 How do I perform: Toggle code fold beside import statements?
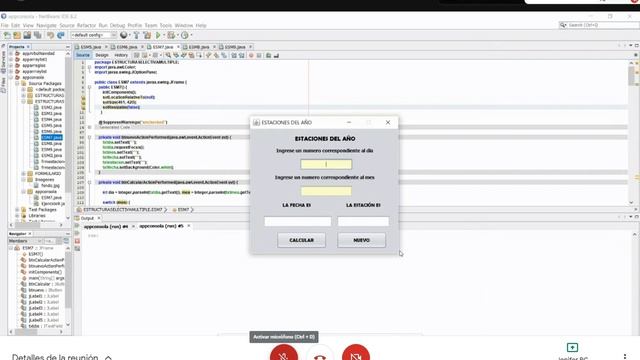pyautogui.click(x=89, y=67)
